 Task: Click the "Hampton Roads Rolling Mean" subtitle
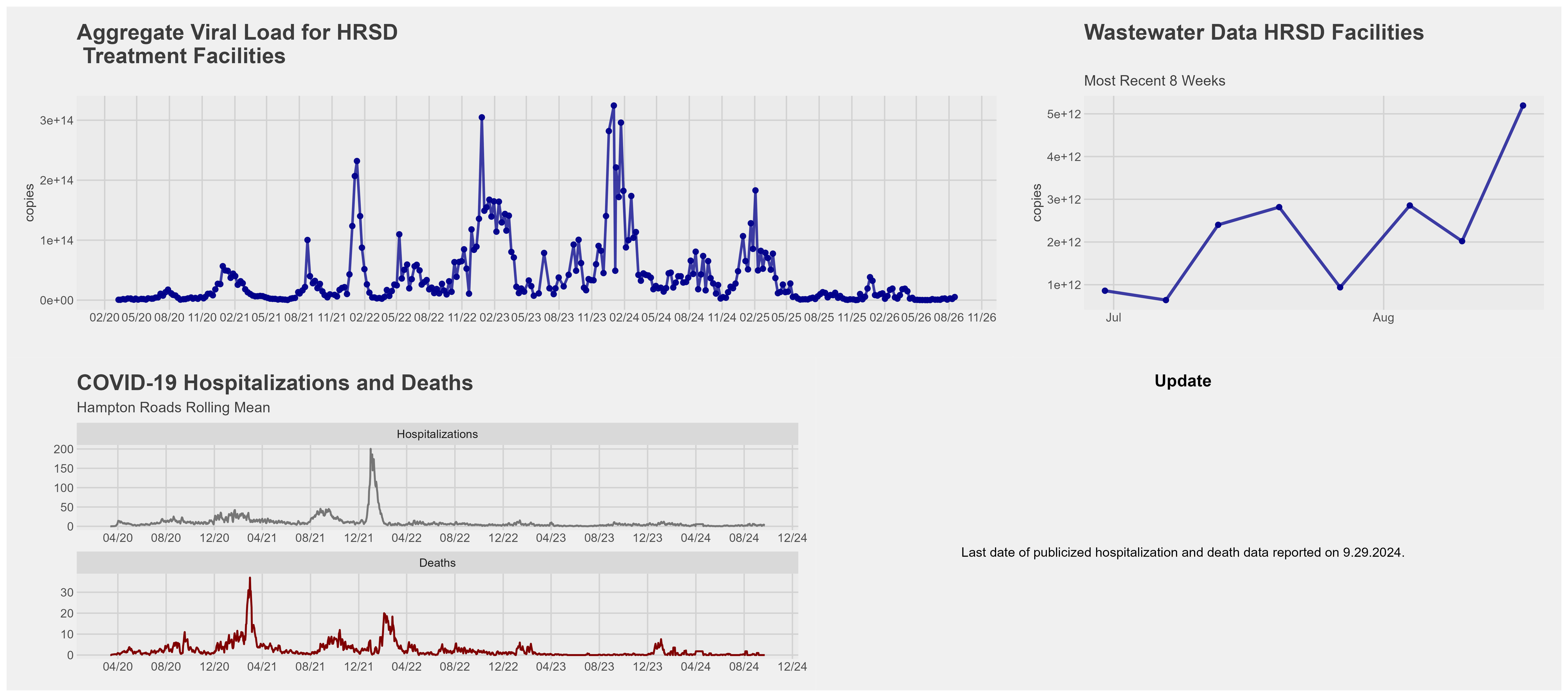(x=174, y=408)
